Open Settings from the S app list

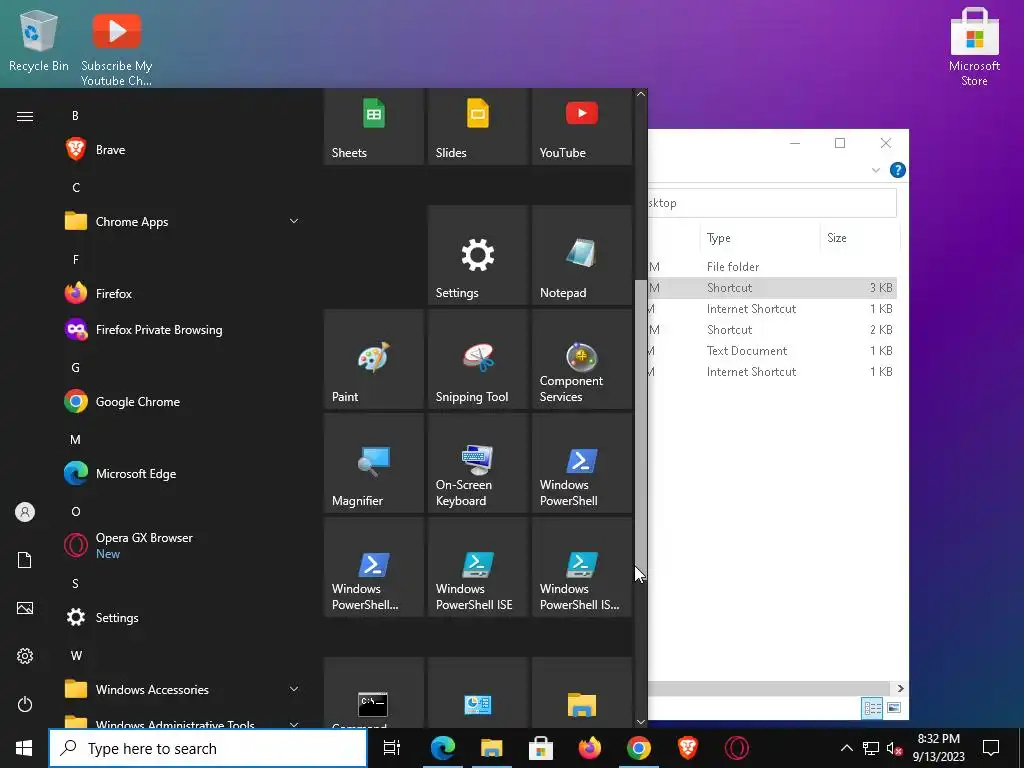(183, 617)
